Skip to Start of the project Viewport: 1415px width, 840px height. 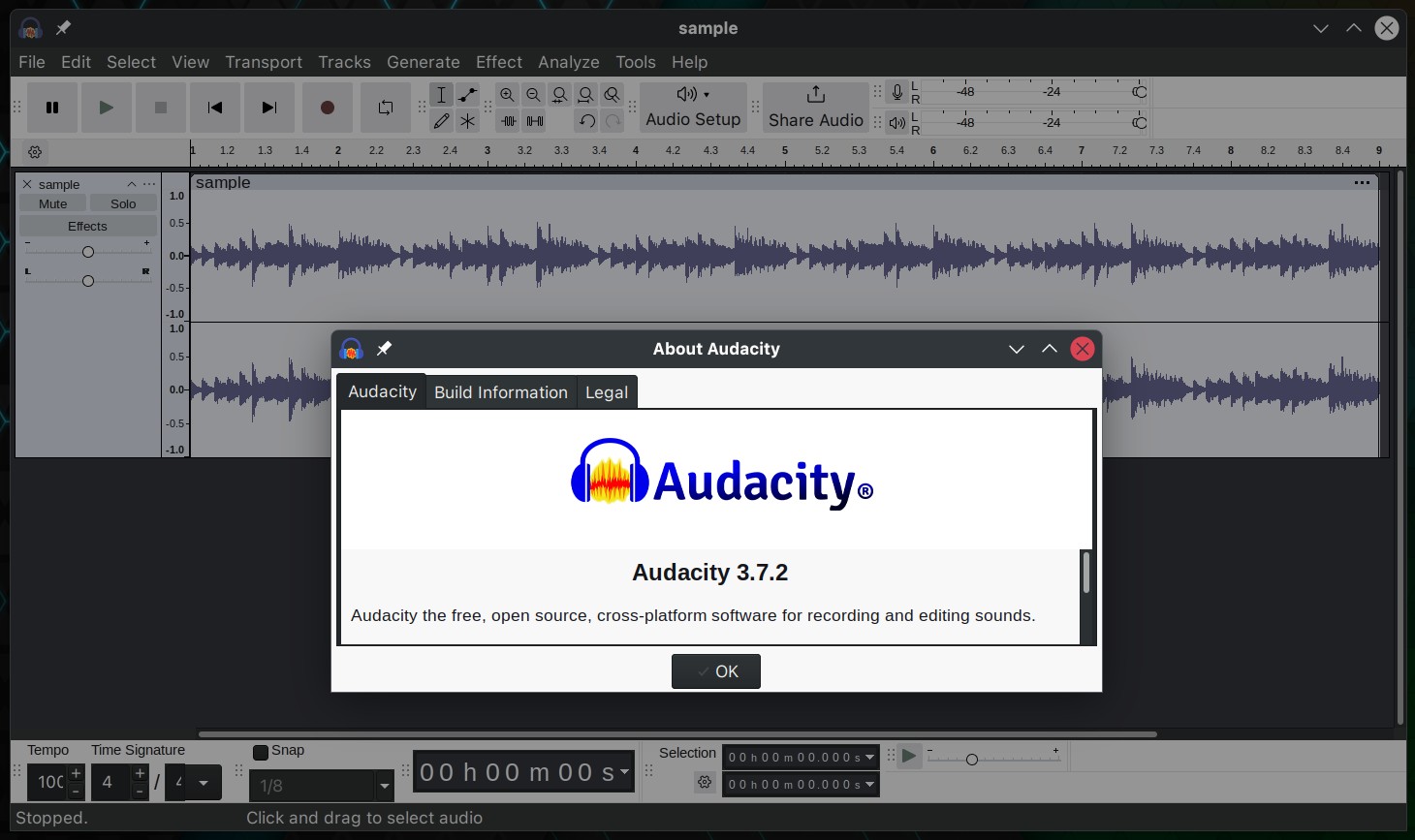(215, 108)
